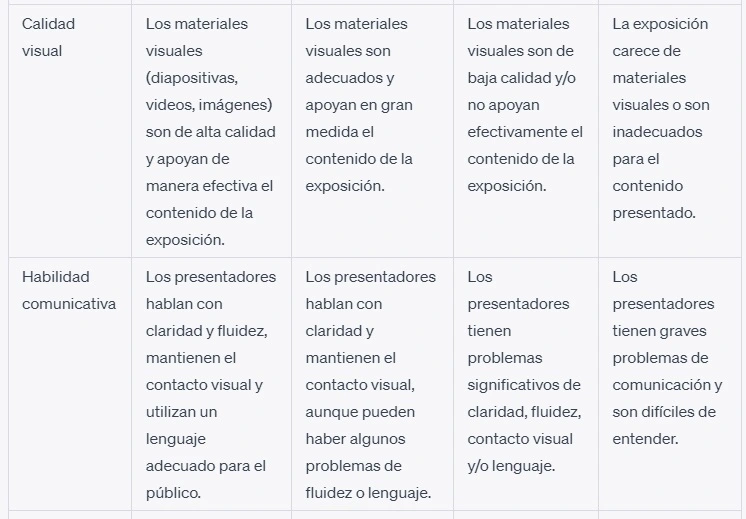Click the text "son de alta calidad"
Viewport: 746px width, 519px height.
coord(210,132)
